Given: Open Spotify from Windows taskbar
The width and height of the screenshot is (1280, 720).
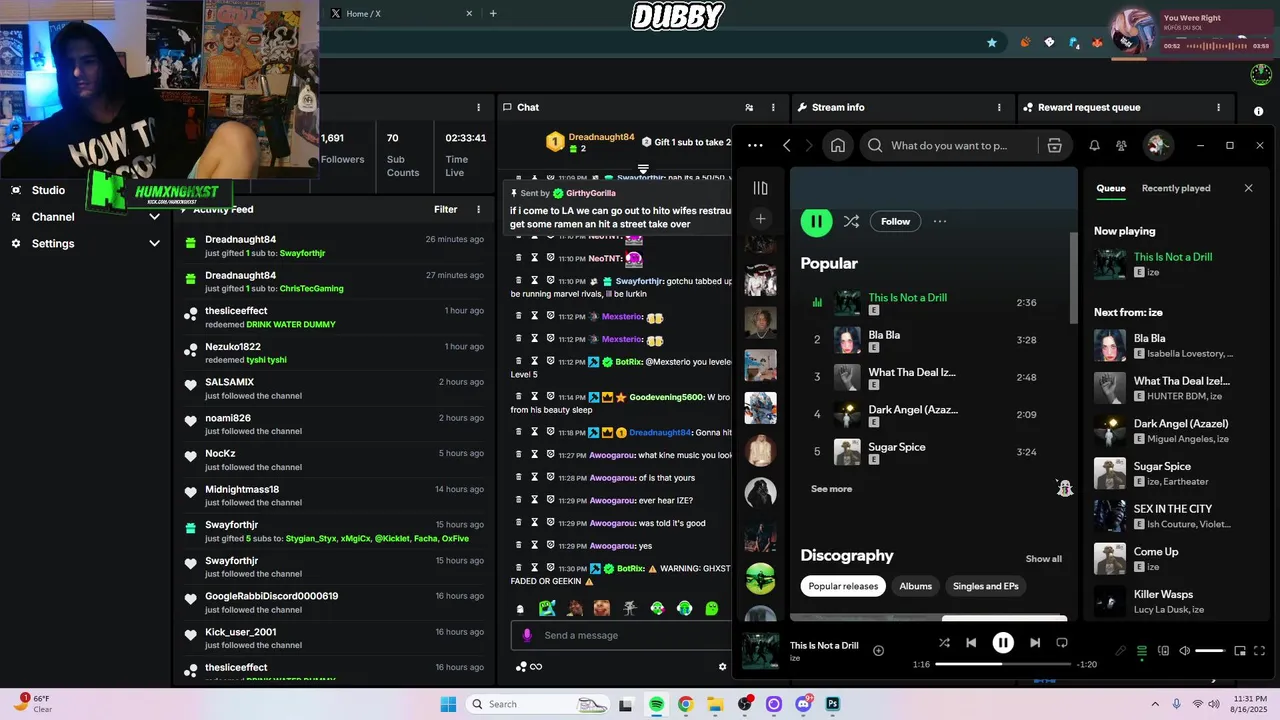Looking at the screenshot, I should [x=656, y=704].
